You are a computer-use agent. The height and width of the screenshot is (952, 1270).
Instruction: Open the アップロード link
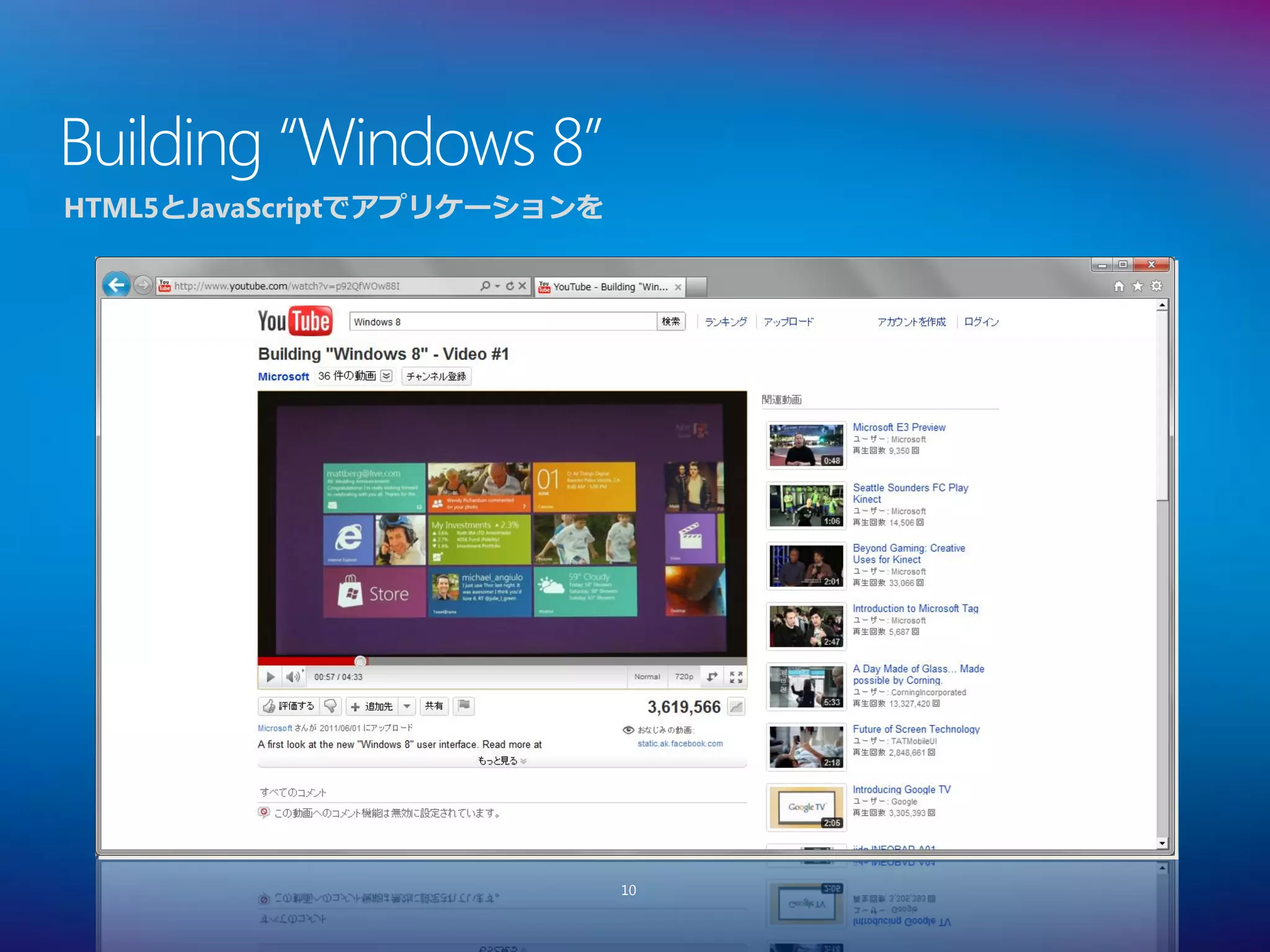click(788, 322)
